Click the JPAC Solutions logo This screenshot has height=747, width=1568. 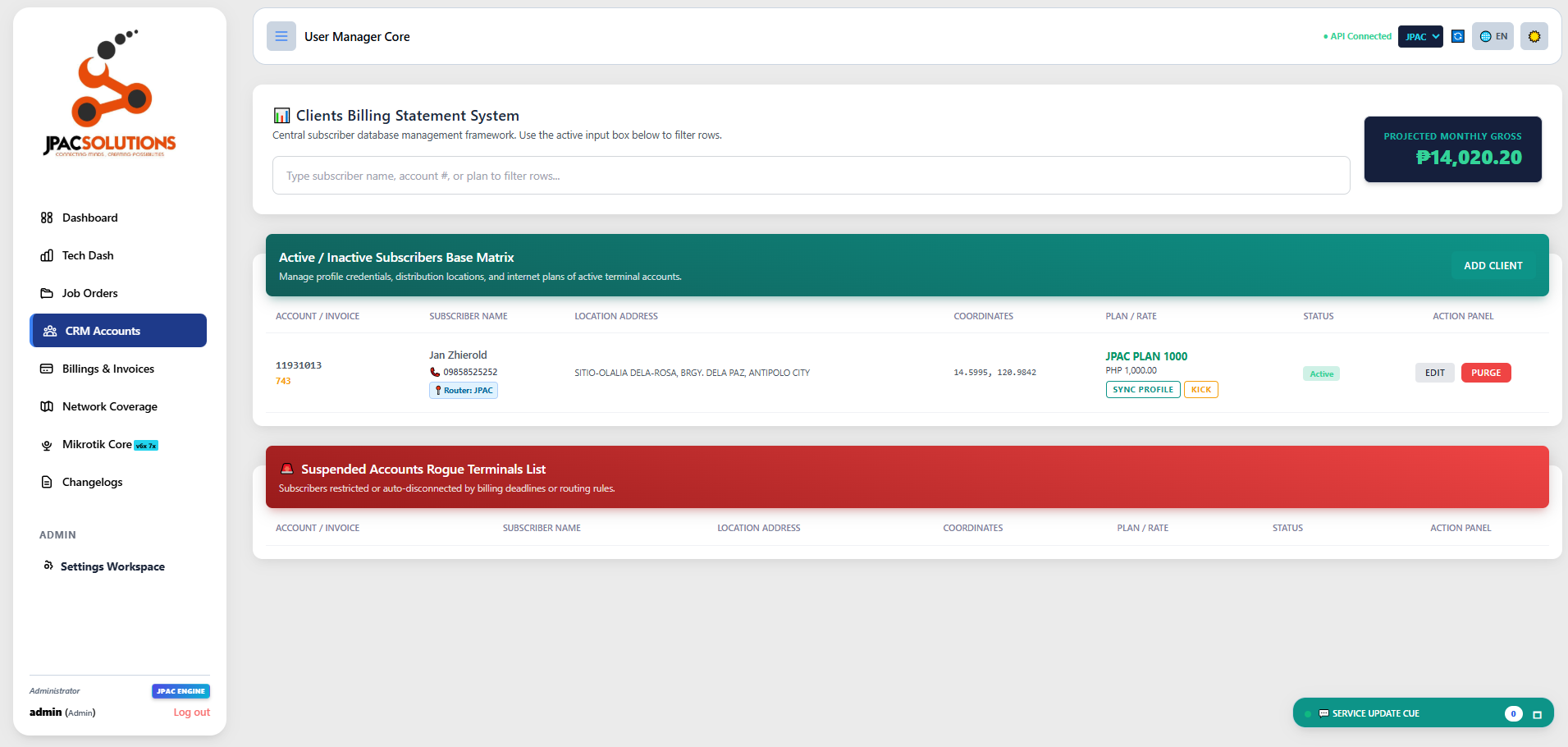point(110,93)
